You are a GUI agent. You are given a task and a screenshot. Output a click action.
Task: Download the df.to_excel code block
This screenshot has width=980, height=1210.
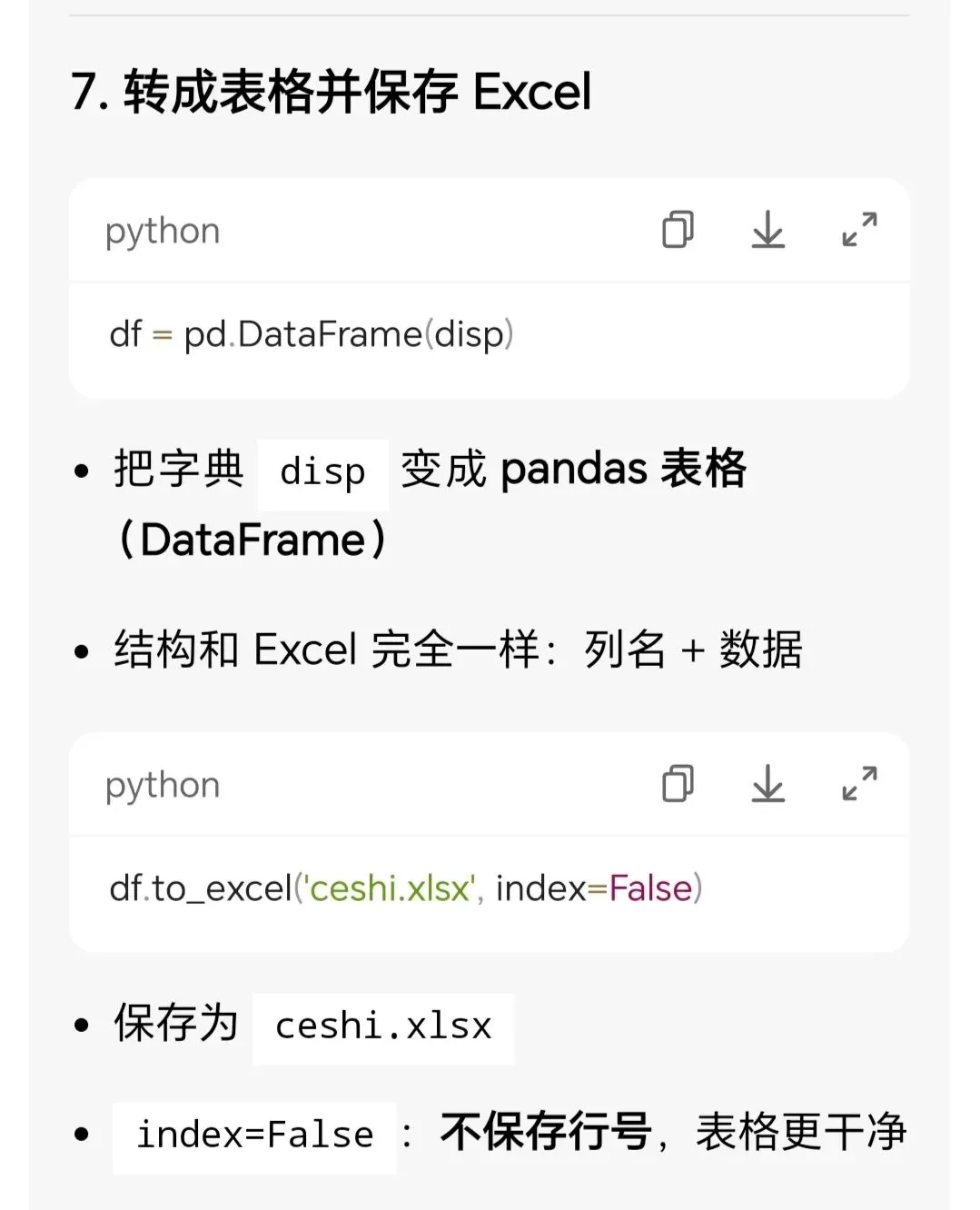pyautogui.click(x=767, y=783)
